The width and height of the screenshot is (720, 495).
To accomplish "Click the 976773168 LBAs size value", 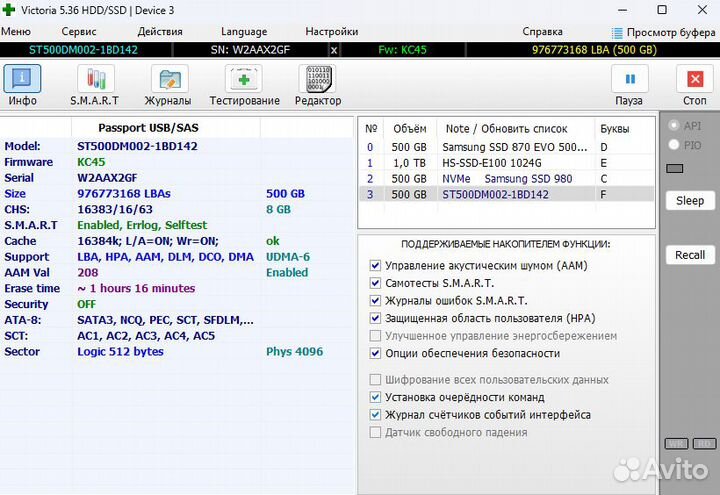I will coord(124,194).
